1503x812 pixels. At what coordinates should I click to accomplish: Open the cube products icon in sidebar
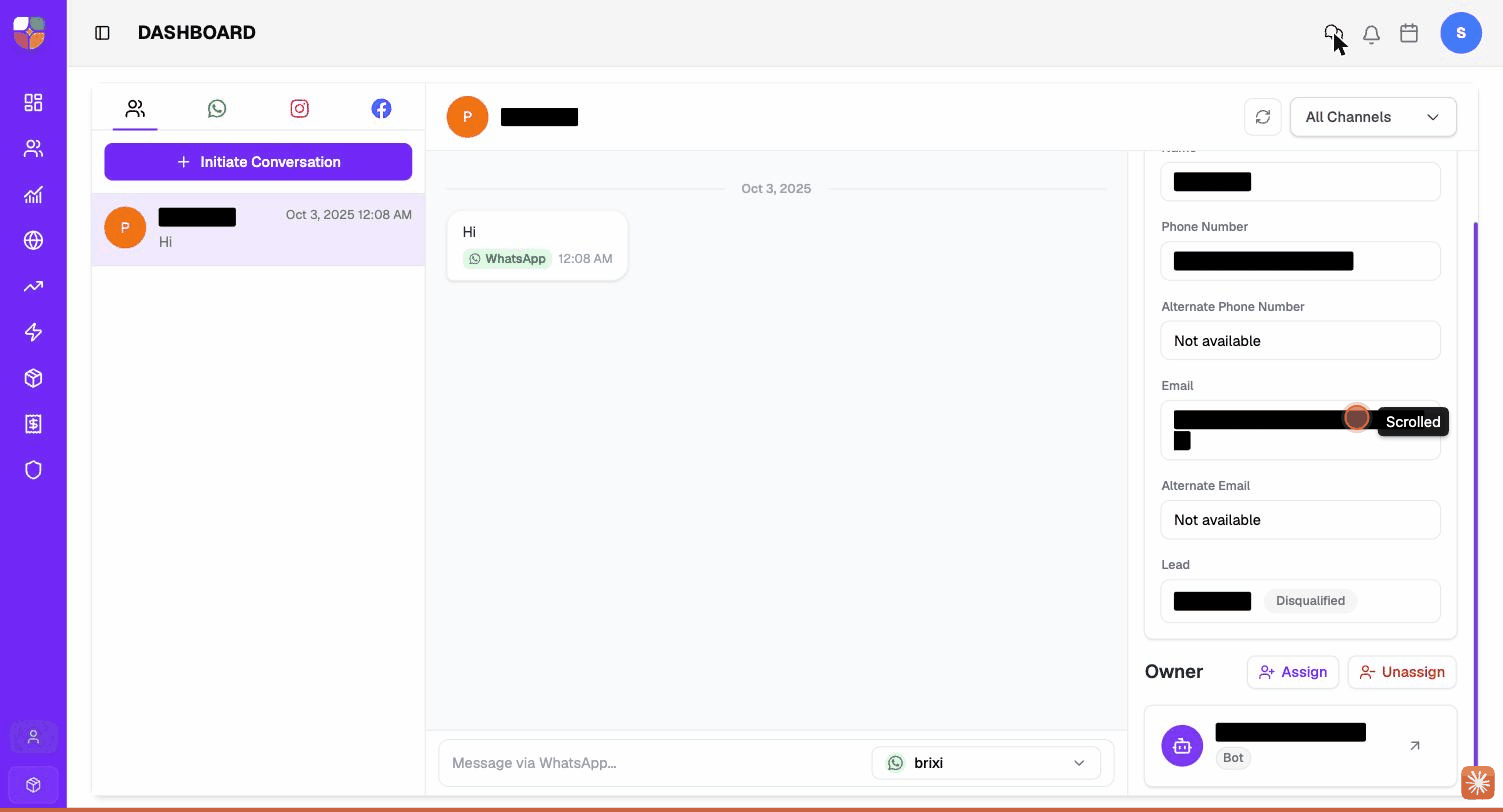point(33,378)
